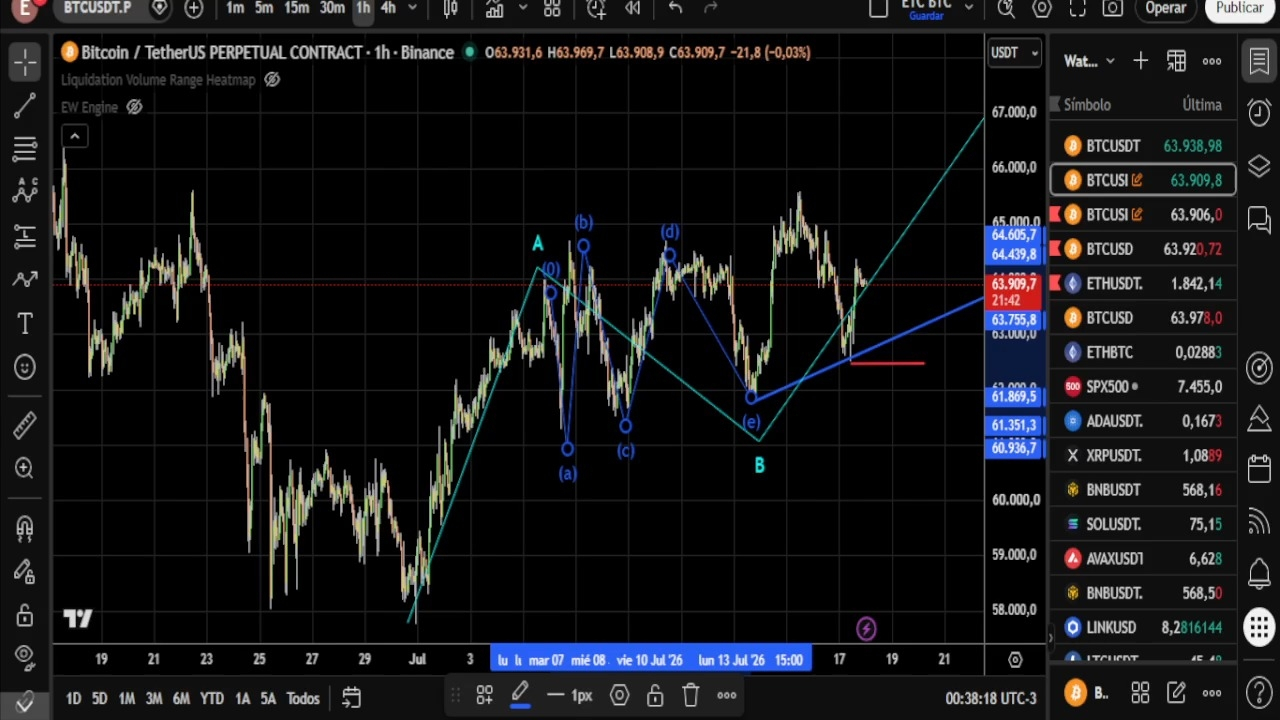Select the 30m timeframe

(x=332, y=8)
